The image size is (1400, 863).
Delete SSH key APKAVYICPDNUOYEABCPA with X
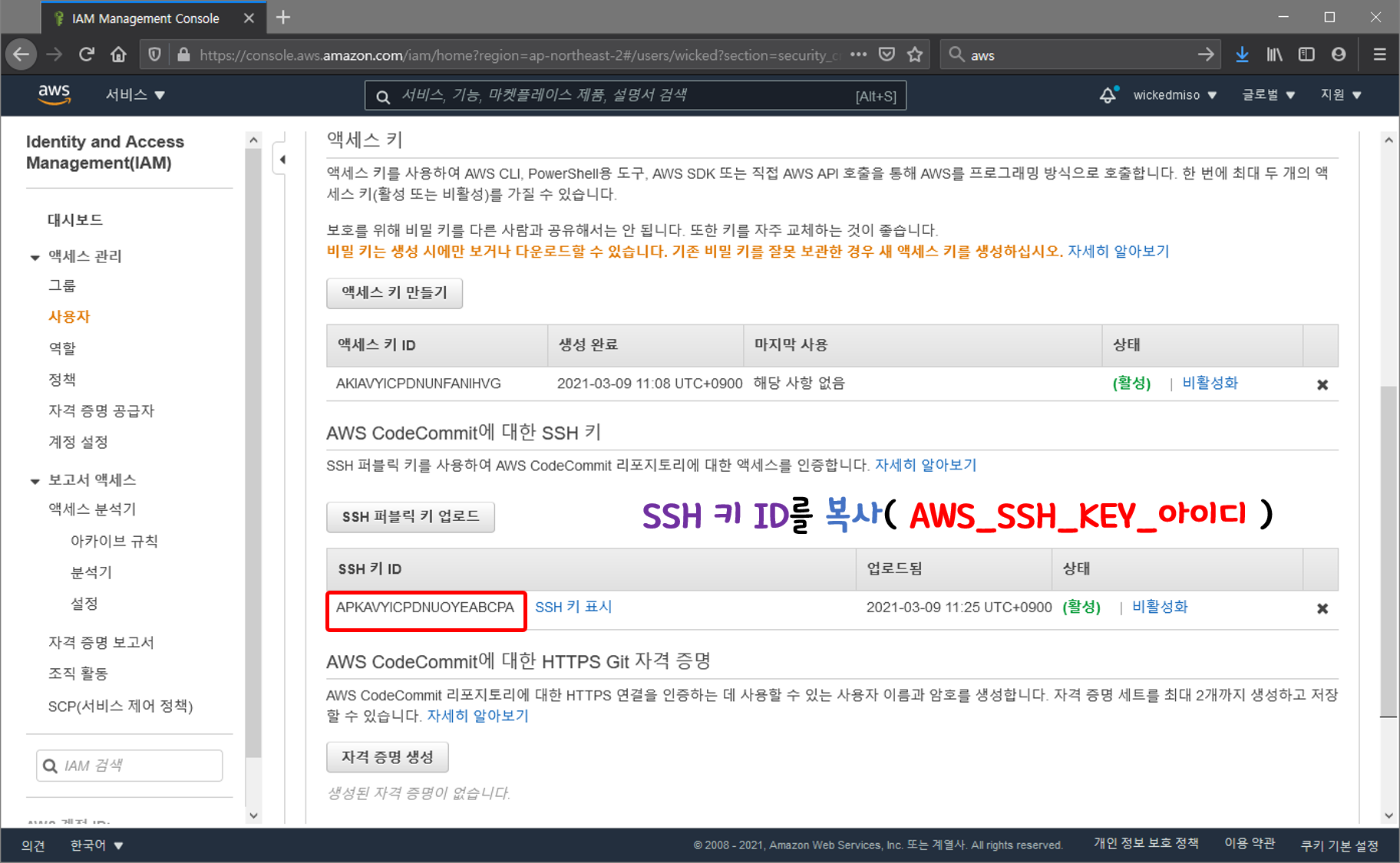[x=1322, y=608]
